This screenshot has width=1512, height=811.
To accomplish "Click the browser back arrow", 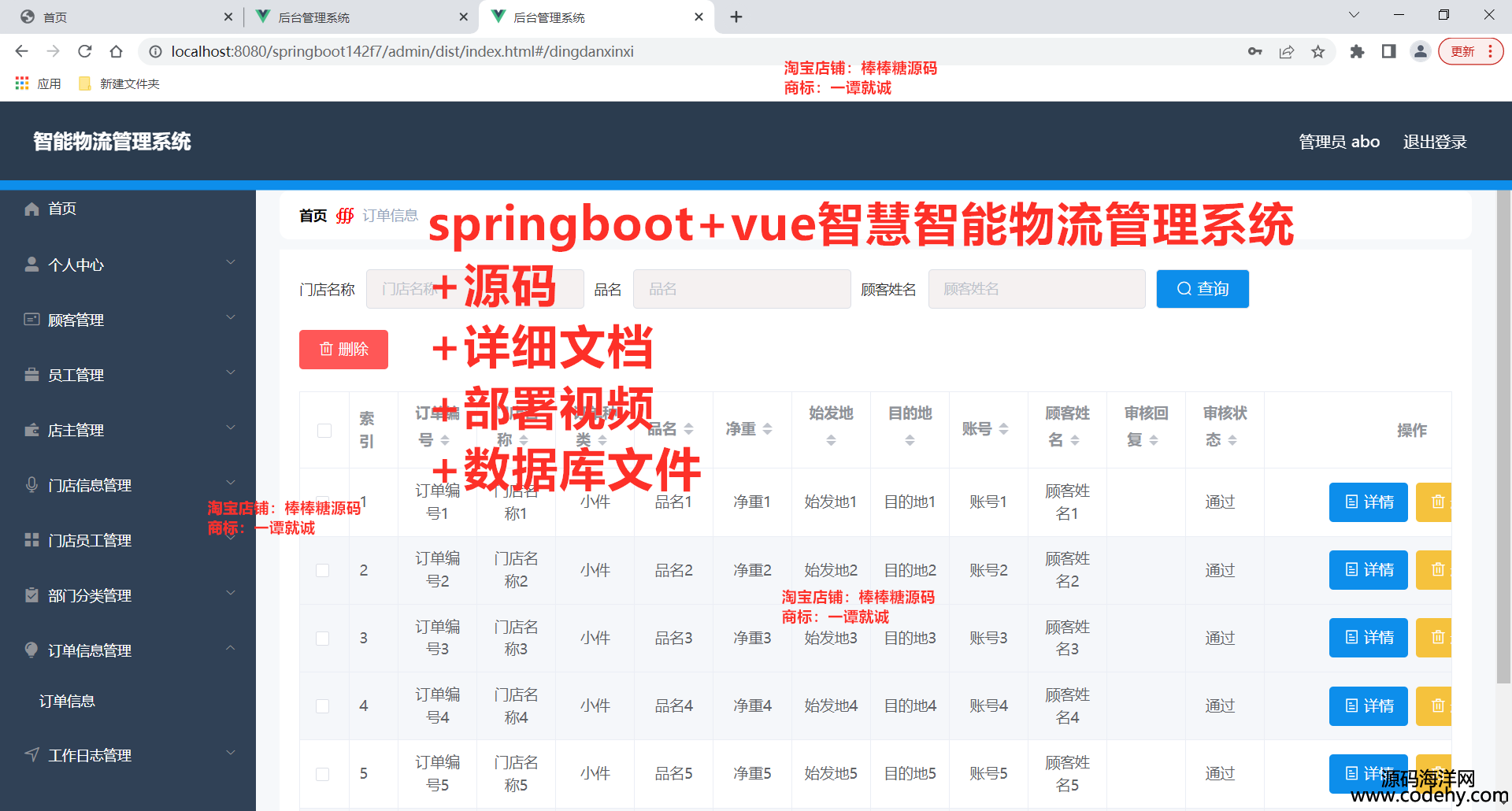I will click(x=22, y=51).
